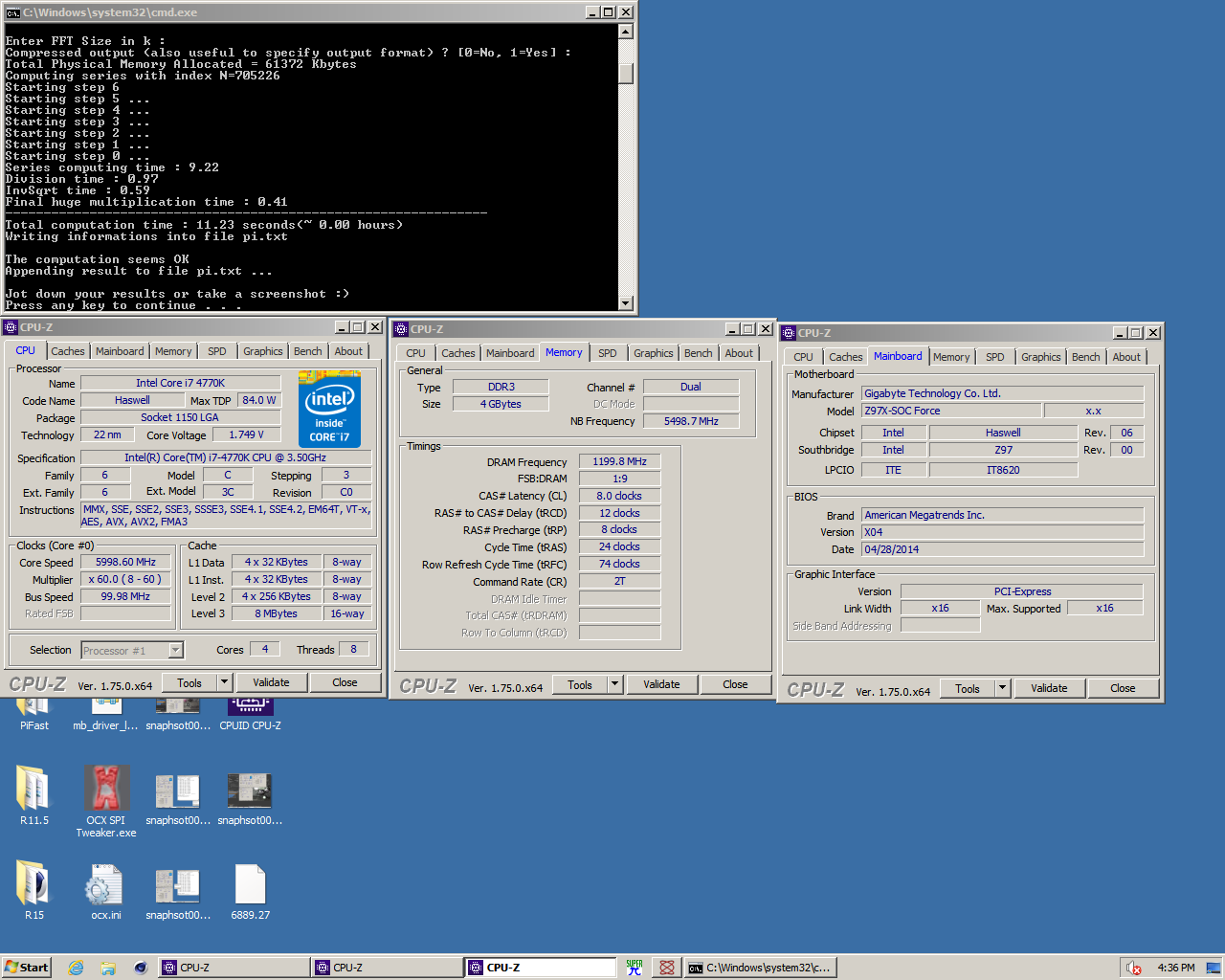Viewport: 1225px width, 980px height.
Task: Click Validate in the Memory window
Action: [661, 684]
